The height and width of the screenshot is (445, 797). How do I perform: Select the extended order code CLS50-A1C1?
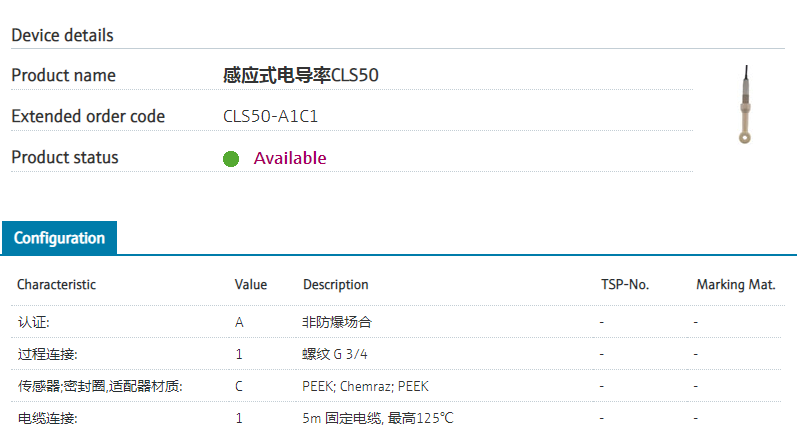coord(270,117)
